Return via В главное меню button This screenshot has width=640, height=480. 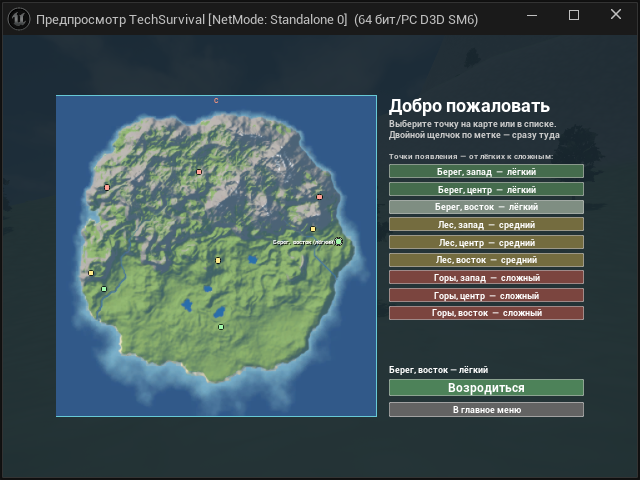[486, 409]
